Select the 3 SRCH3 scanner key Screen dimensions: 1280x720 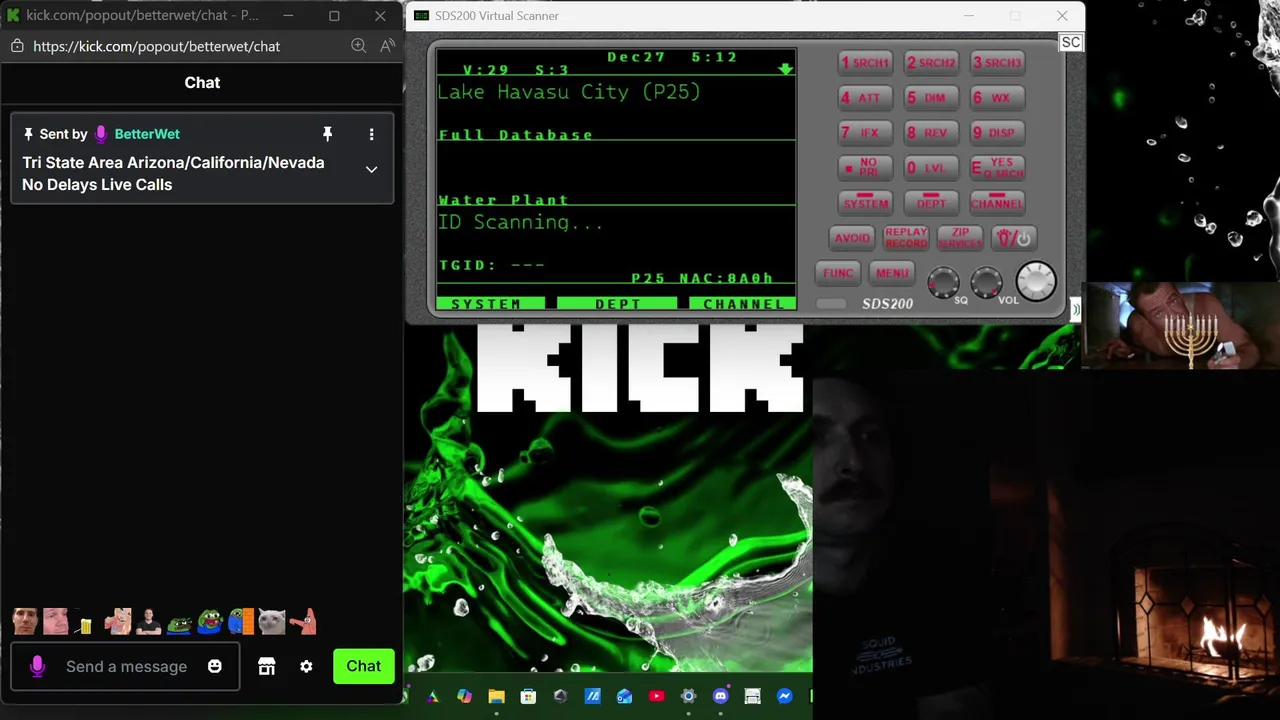[998, 62]
